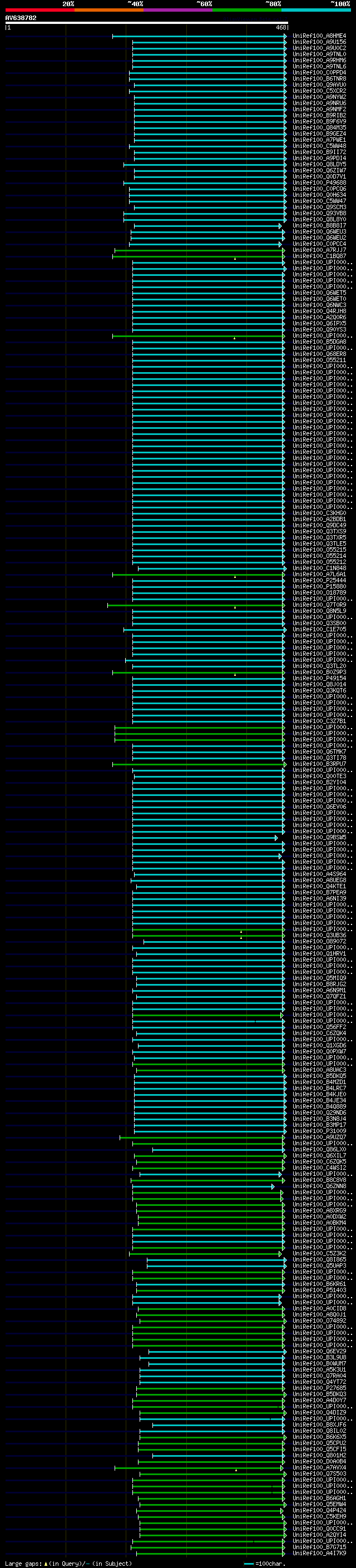Viewport: 356px width, 1568px height.
Task: Click the green alignment bar of UniRef100_A7RJJ7
Action: click(200, 250)
